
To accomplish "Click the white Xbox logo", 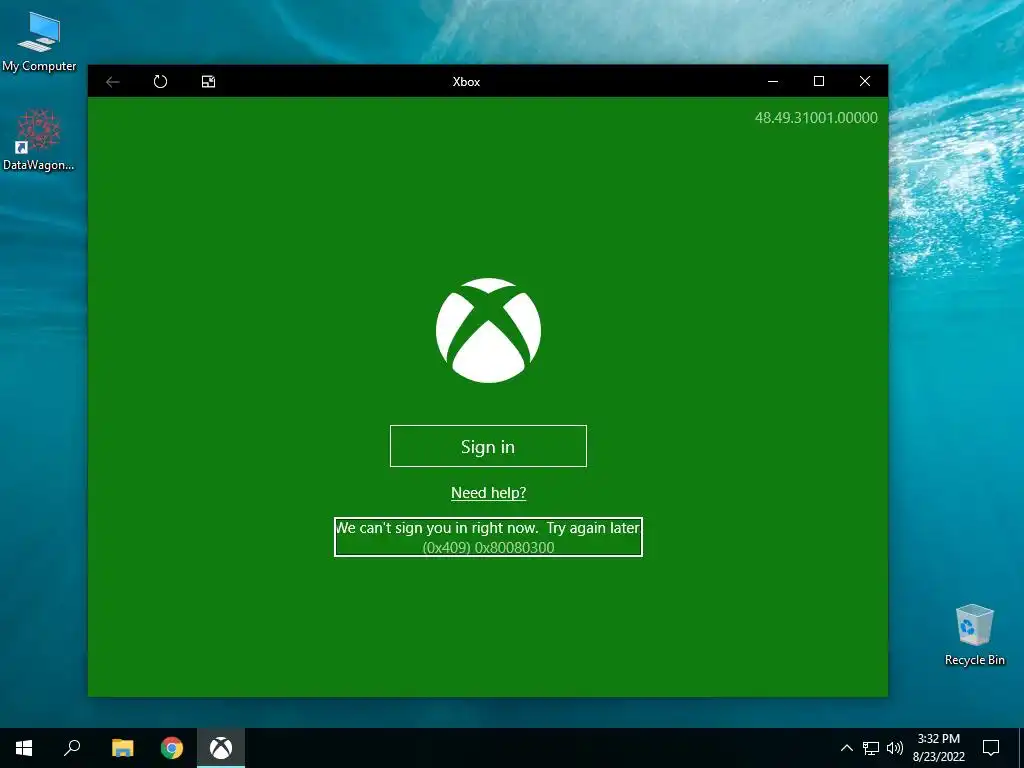I will [x=488, y=330].
